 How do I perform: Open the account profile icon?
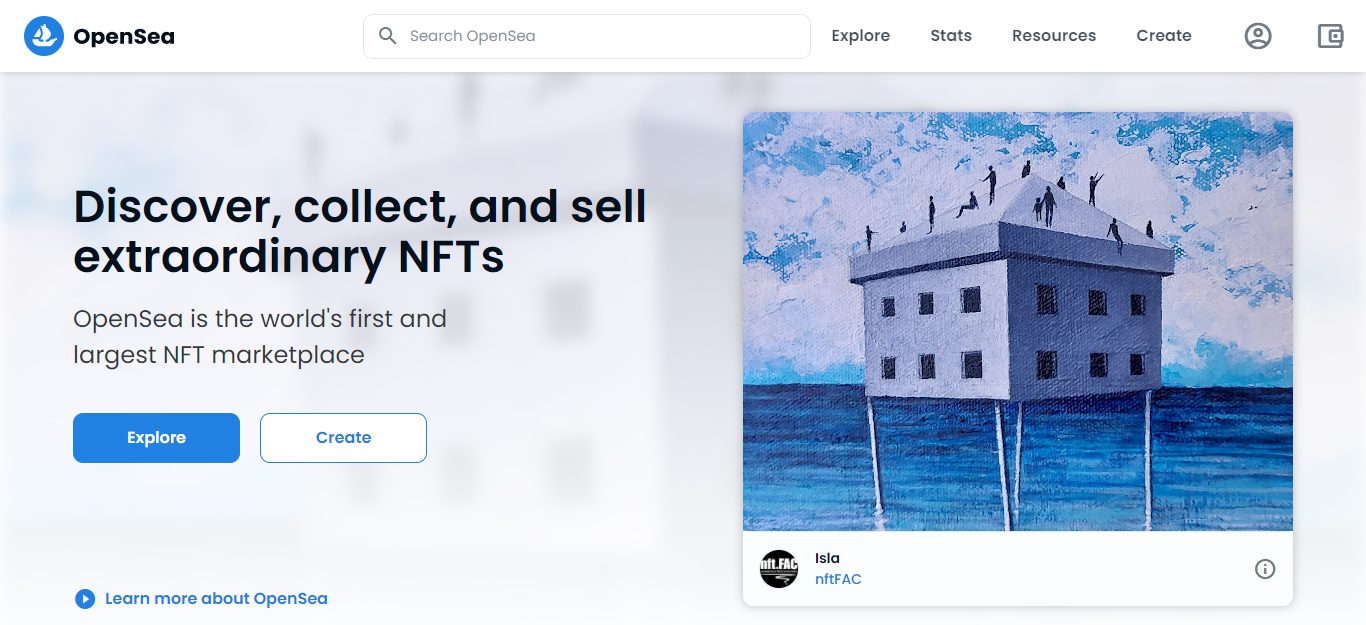(x=1258, y=36)
